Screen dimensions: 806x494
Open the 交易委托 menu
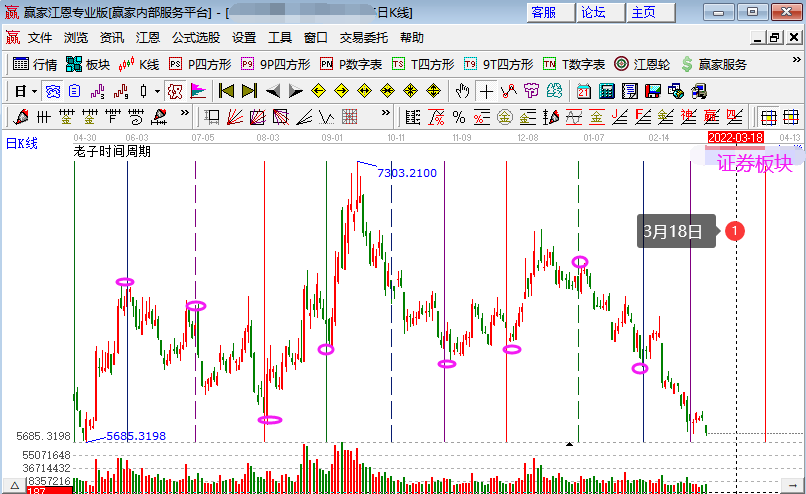tap(363, 38)
